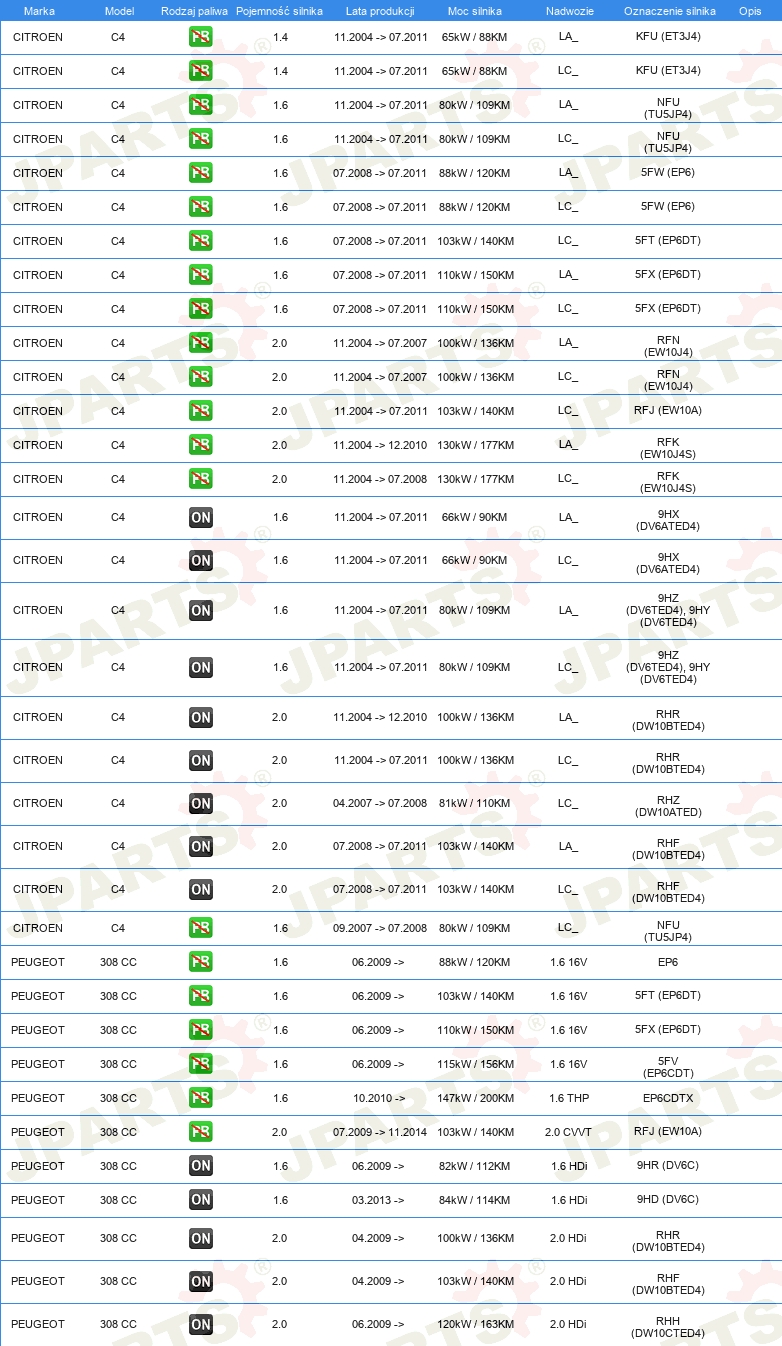782x1346 pixels.
Task: Click petrol icon in C4 5FX LA_ row
Action: (x=200, y=275)
